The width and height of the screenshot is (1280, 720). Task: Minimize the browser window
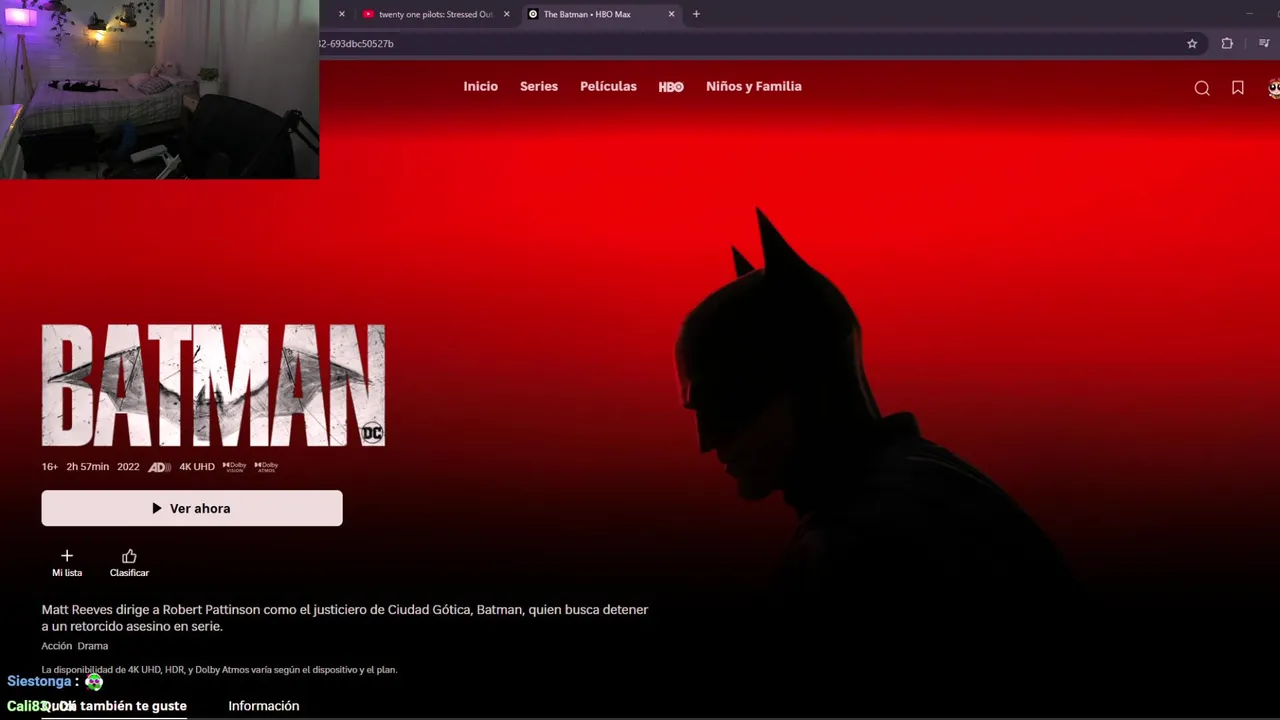click(1249, 14)
